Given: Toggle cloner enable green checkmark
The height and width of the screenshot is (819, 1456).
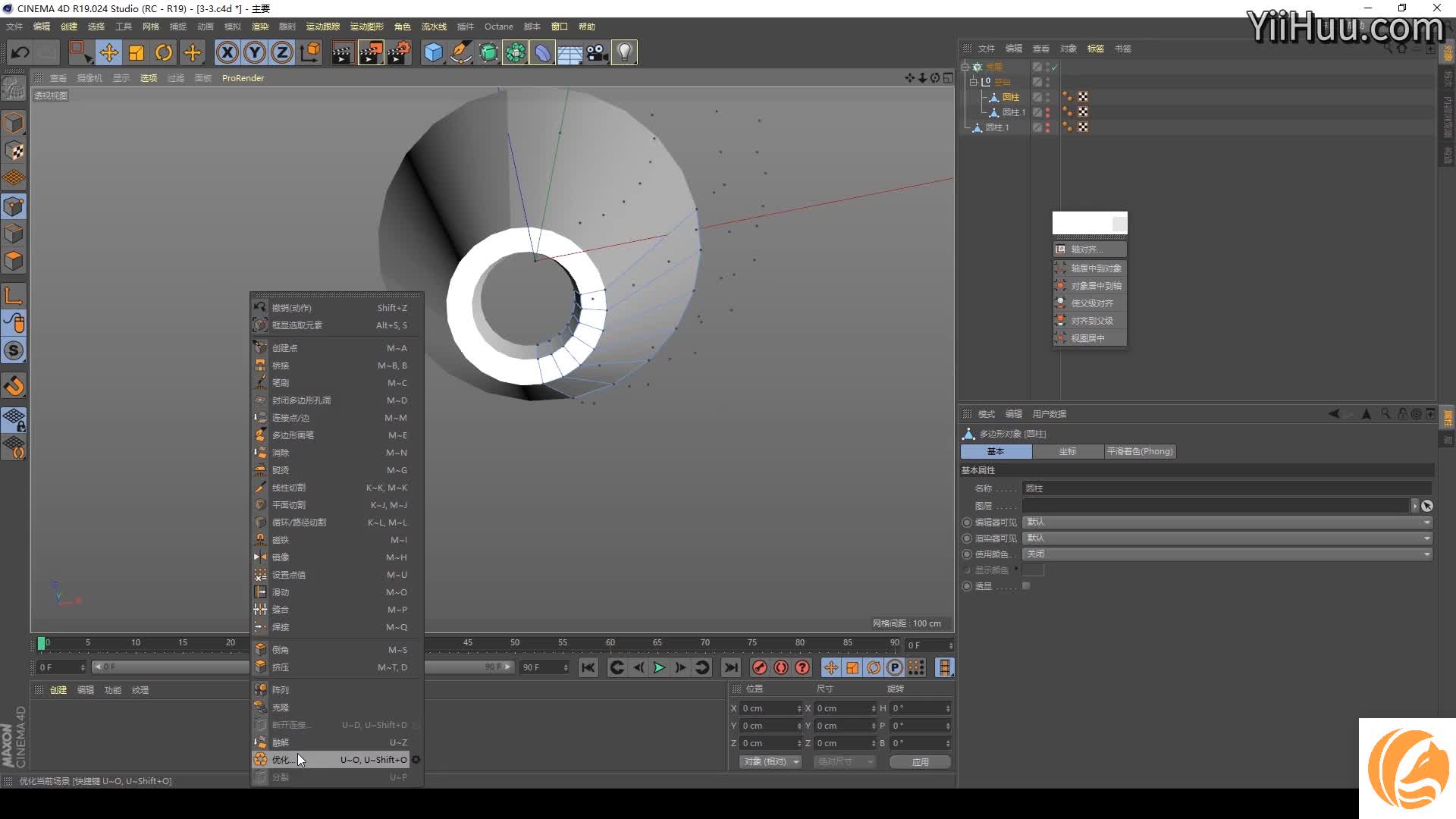Looking at the screenshot, I should [x=1054, y=67].
